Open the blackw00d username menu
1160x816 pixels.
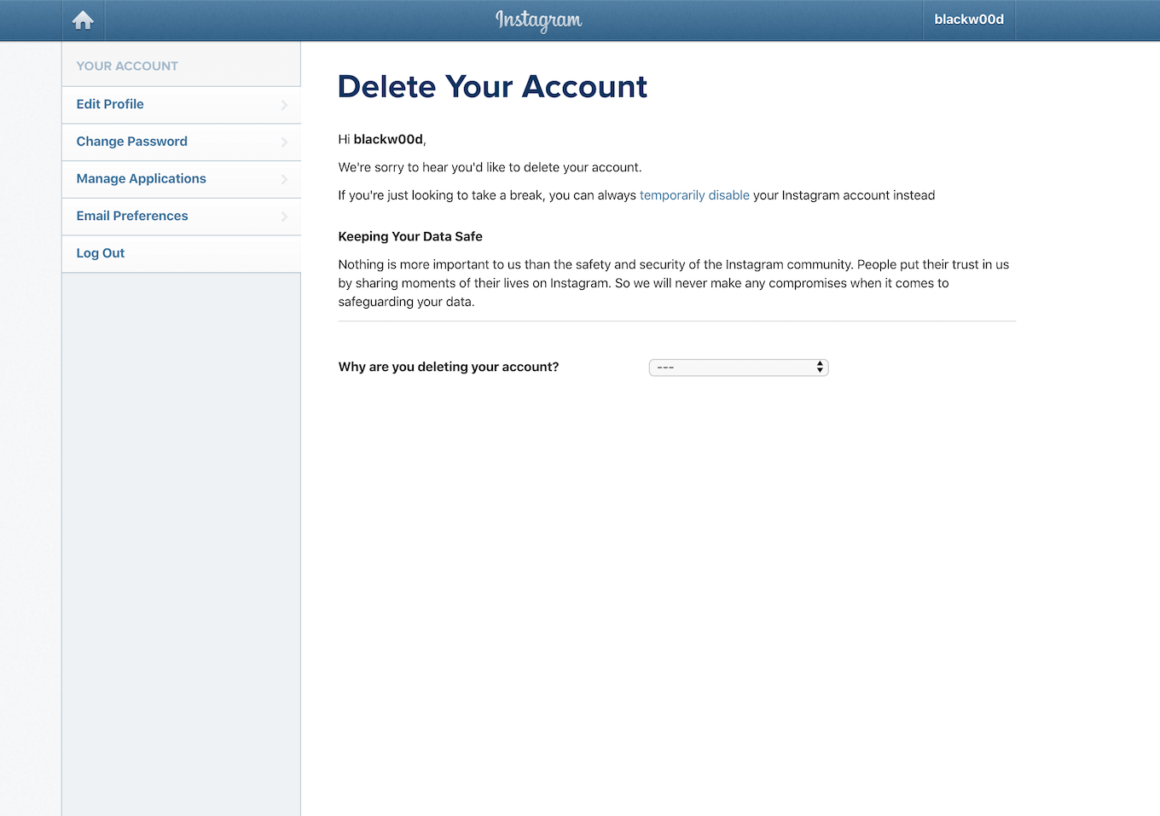pos(968,20)
